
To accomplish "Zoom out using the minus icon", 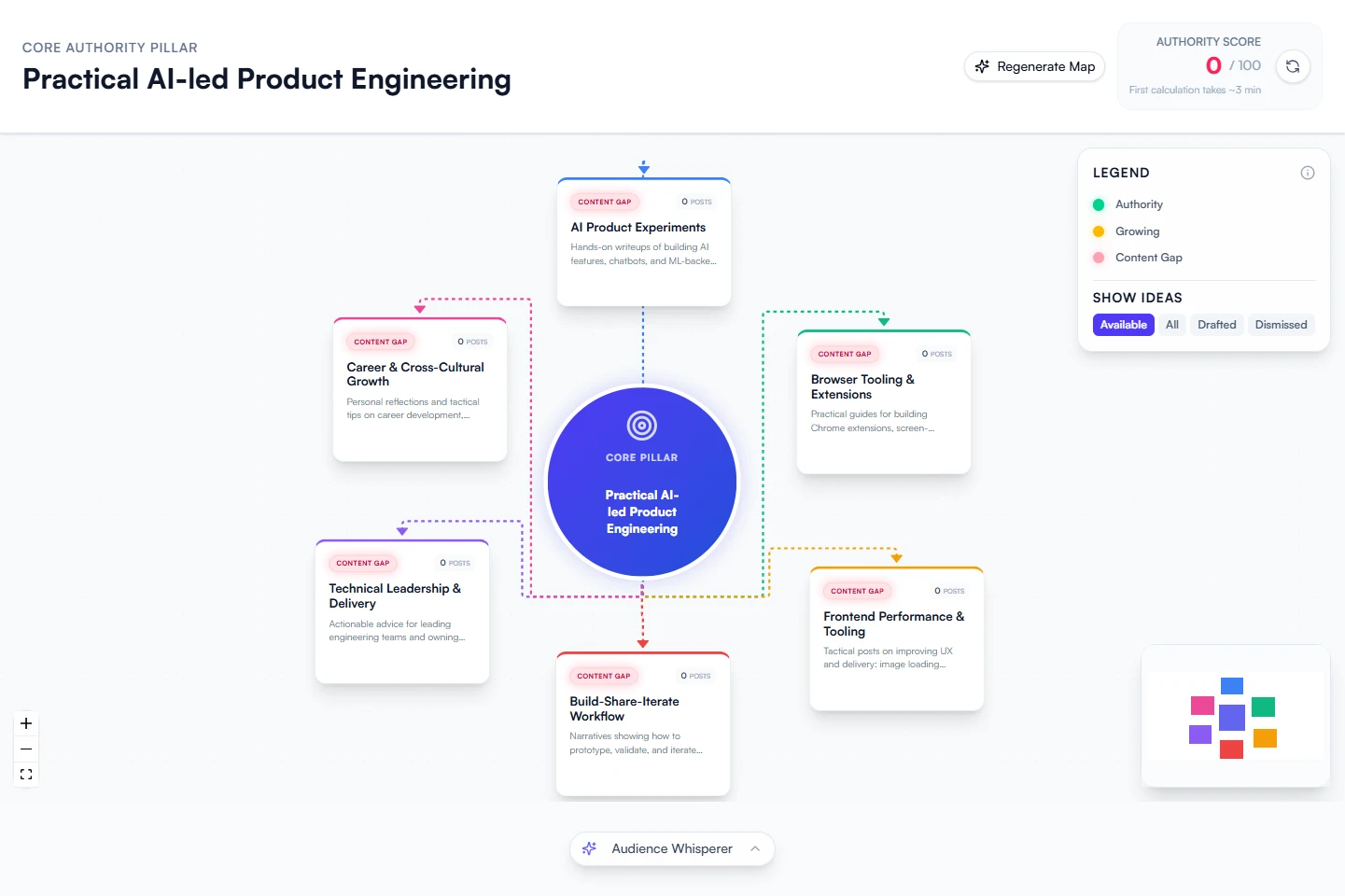I will point(26,749).
